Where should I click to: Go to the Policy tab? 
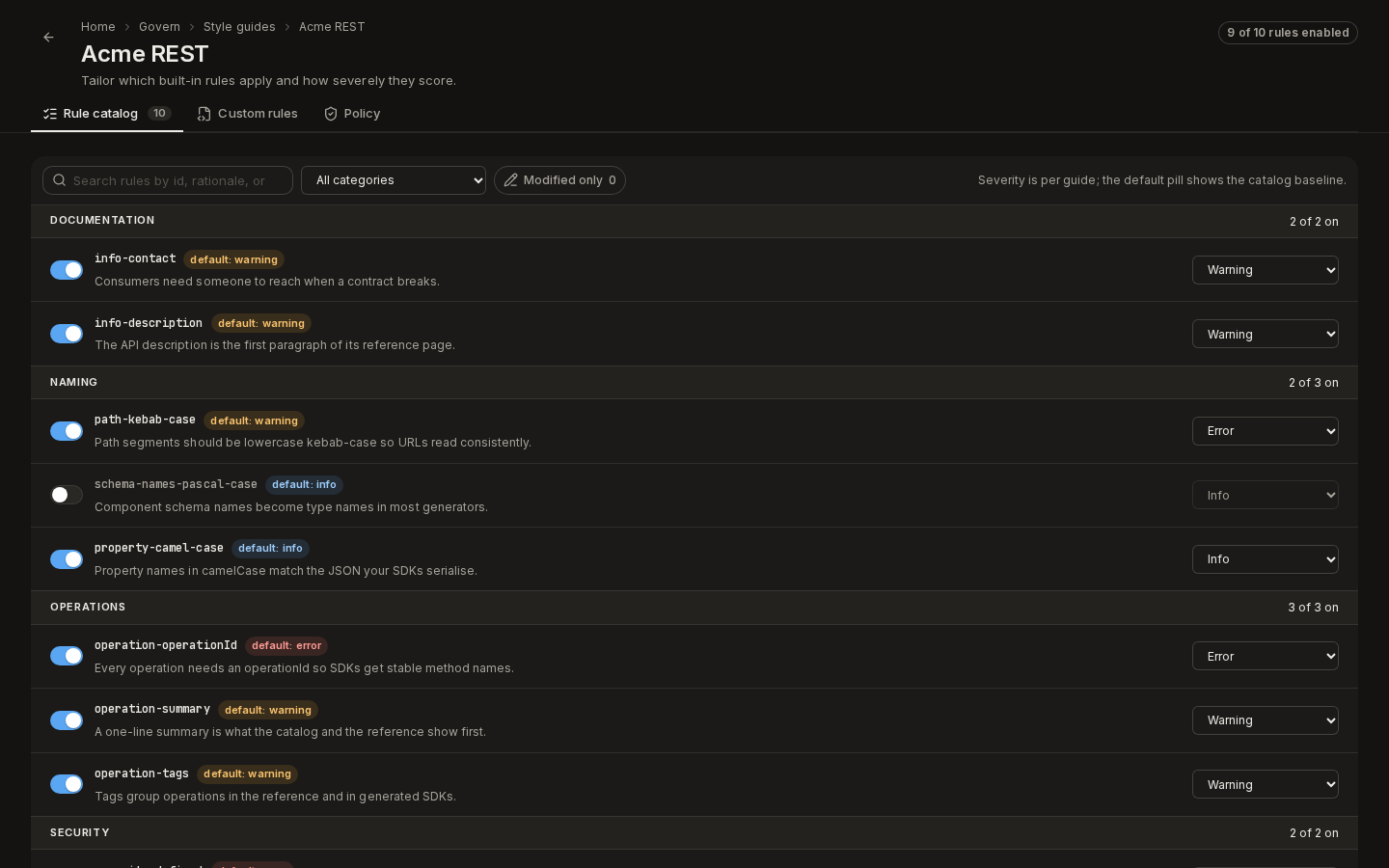(352, 114)
